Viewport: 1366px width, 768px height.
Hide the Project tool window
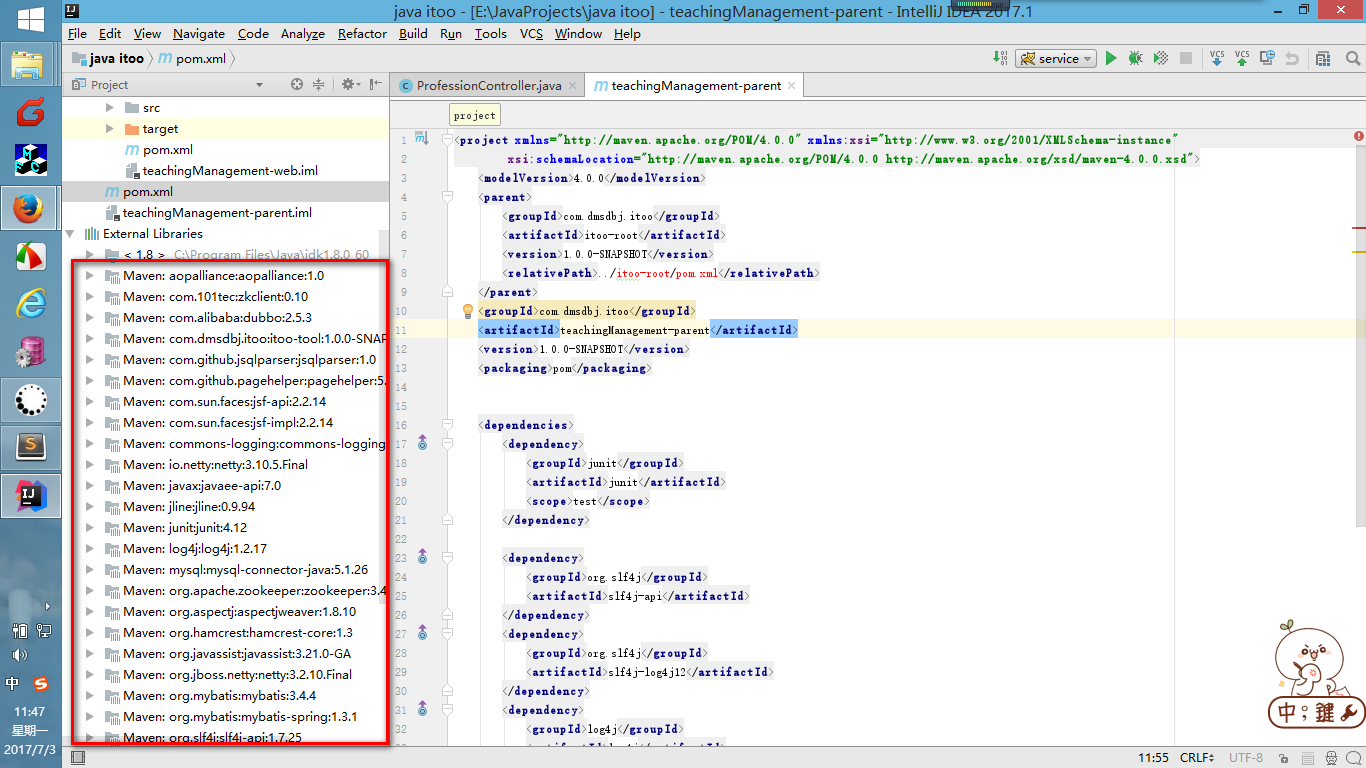[x=375, y=85]
